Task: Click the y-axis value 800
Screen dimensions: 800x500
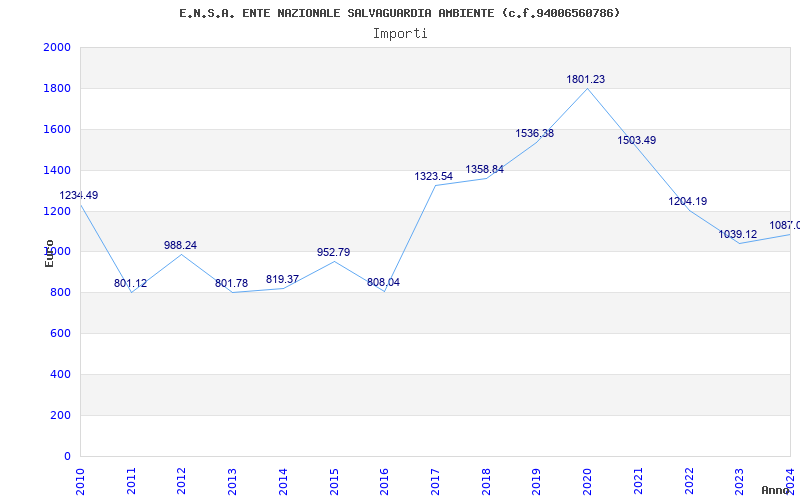Action: pyautogui.click(x=60, y=293)
